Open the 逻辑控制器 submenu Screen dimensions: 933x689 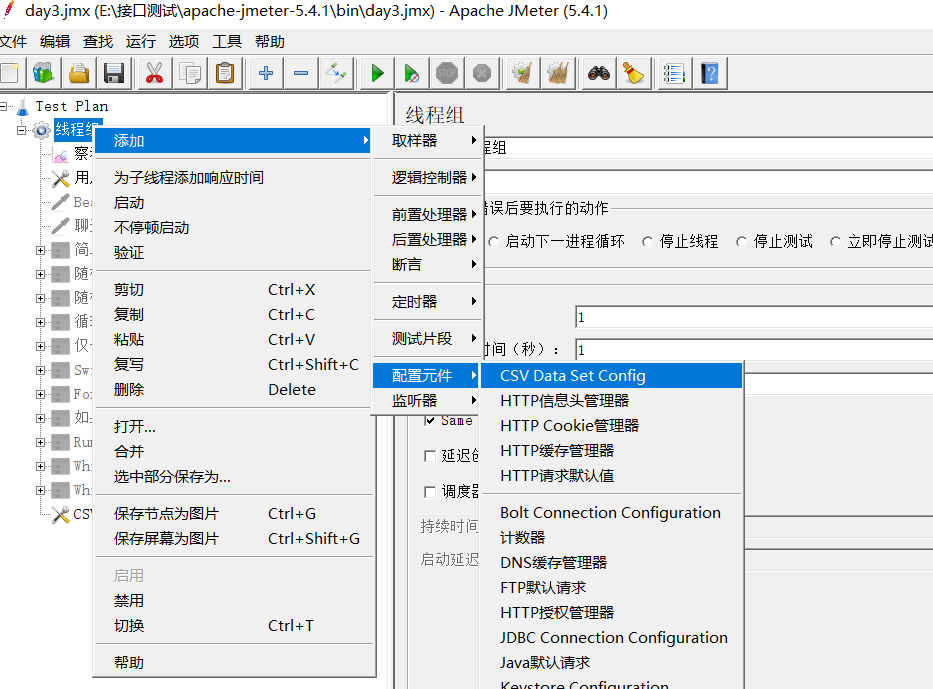[x=428, y=178]
